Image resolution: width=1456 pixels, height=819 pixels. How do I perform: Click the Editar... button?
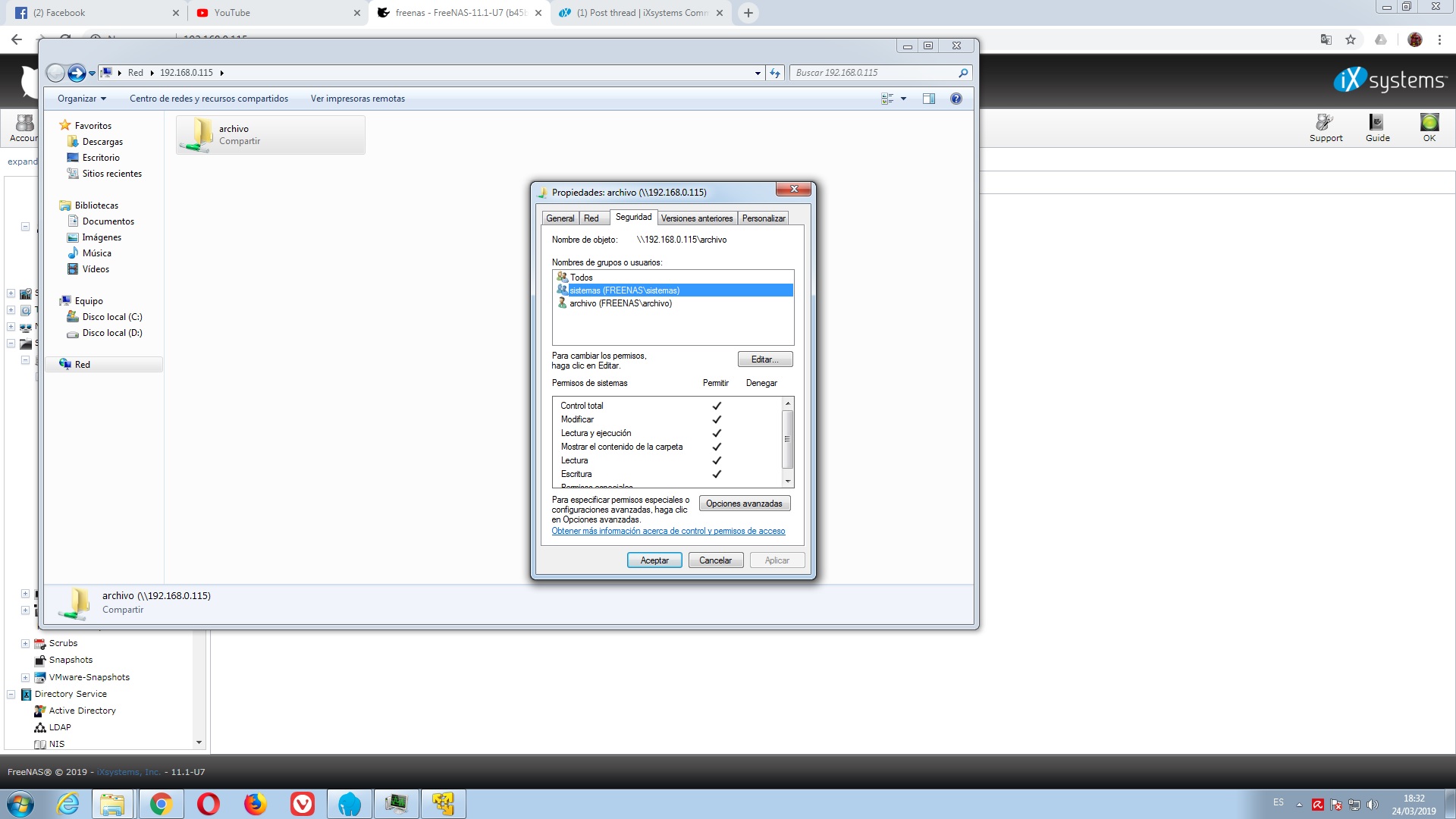coord(765,359)
